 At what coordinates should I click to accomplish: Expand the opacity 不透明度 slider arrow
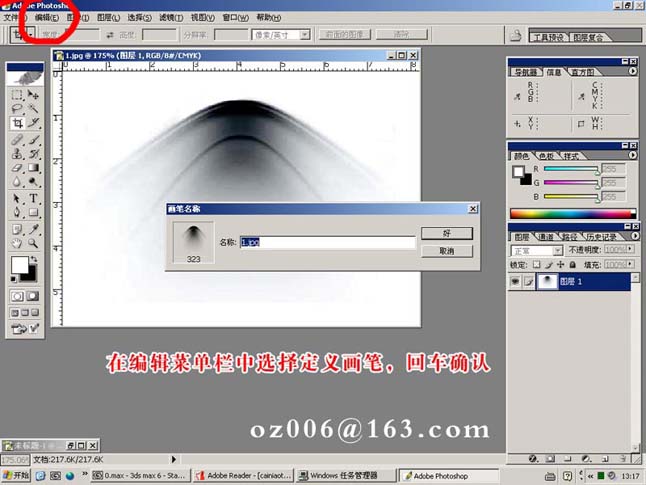tap(632, 250)
